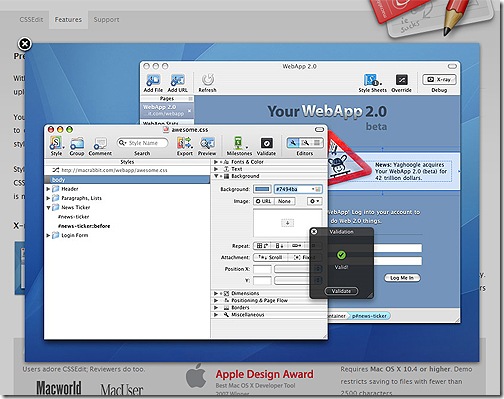This screenshot has height=399, width=504.
Task: Set background attachment to Fixed
Action: click(x=304, y=257)
